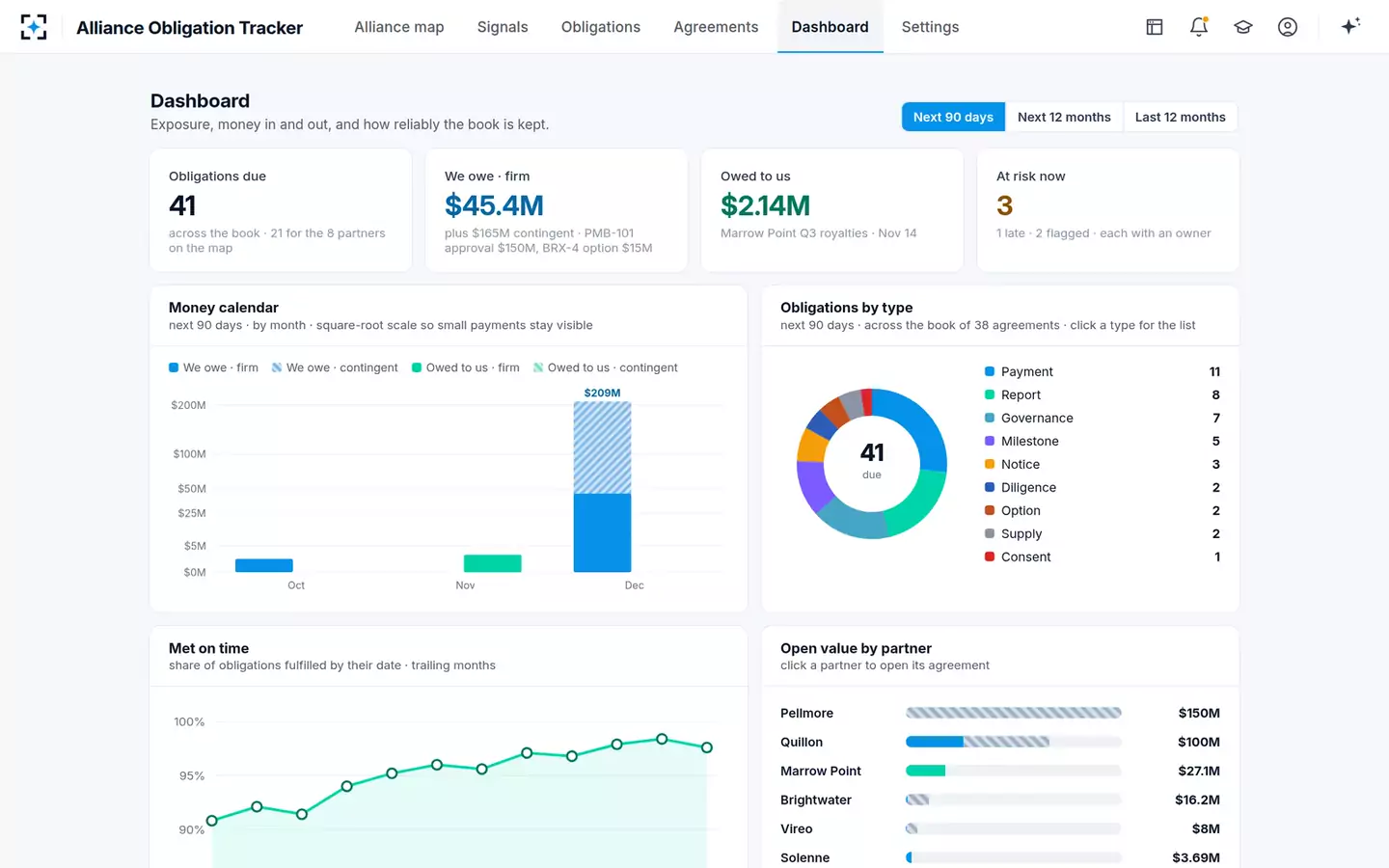The height and width of the screenshot is (868, 1389).
Task: Click the Alliance Obligation Tracker logo icon
Action: [34, 27]
